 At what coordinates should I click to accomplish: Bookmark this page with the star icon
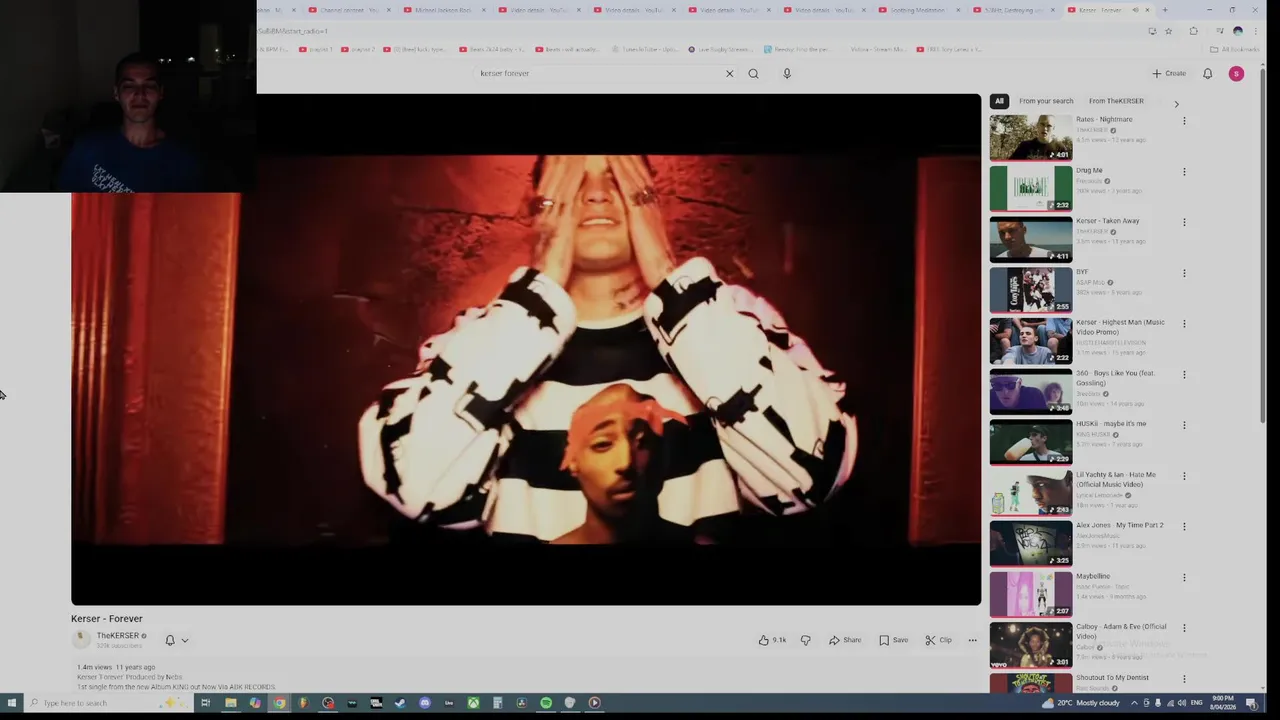(x=1168, y=31)
